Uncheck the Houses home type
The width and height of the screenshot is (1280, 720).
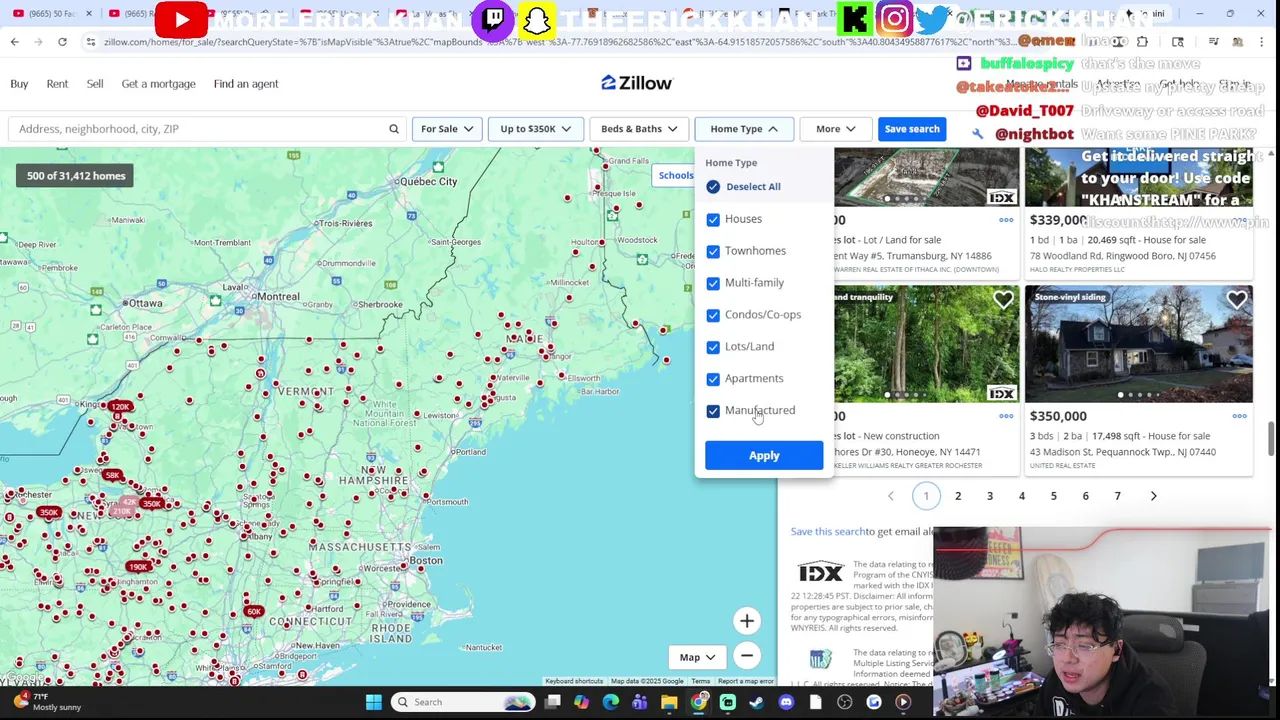[x=713, y=219]
